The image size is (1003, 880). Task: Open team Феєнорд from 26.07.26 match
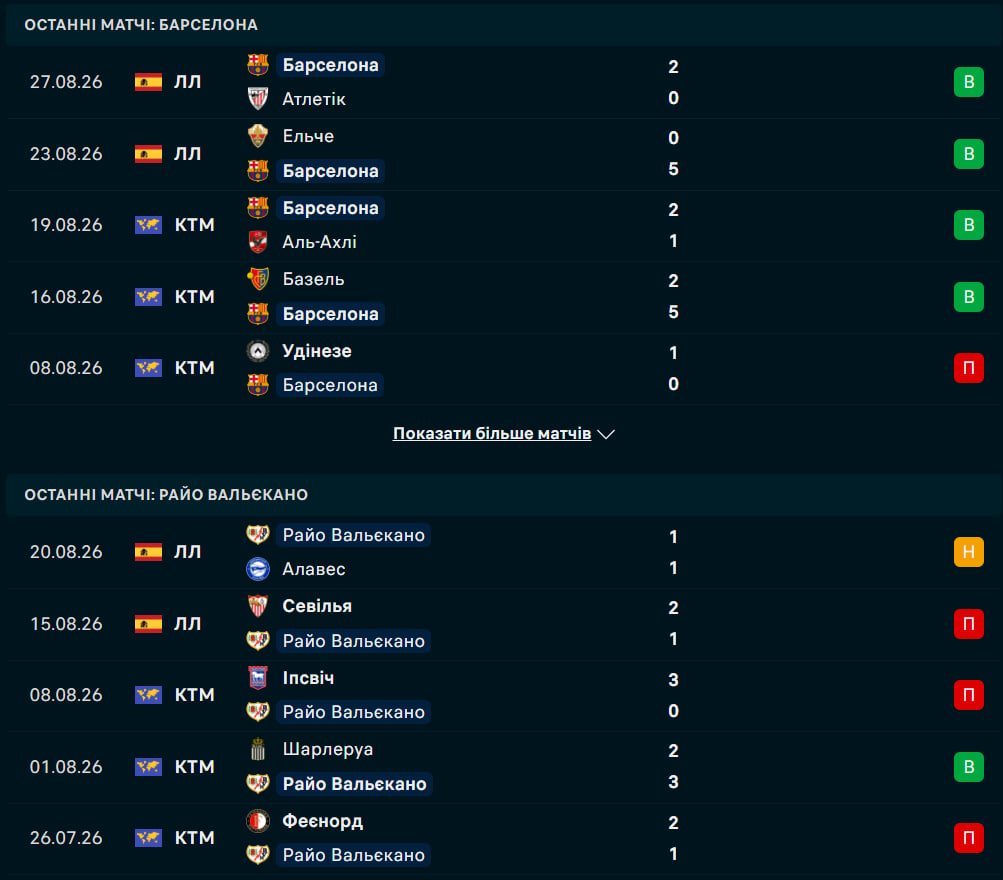[x=322, y=821]
